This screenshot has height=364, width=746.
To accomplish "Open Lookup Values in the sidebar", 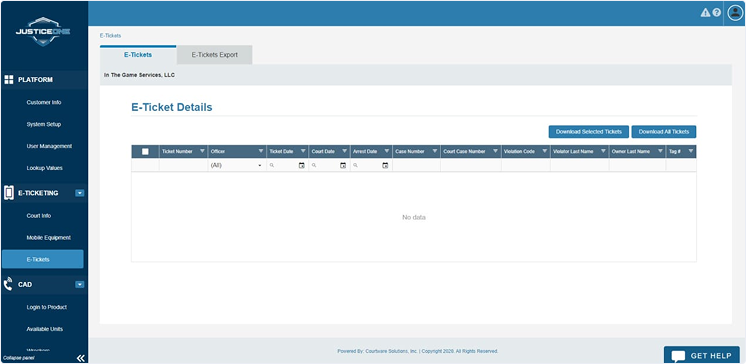I will [x=45, y=168].
